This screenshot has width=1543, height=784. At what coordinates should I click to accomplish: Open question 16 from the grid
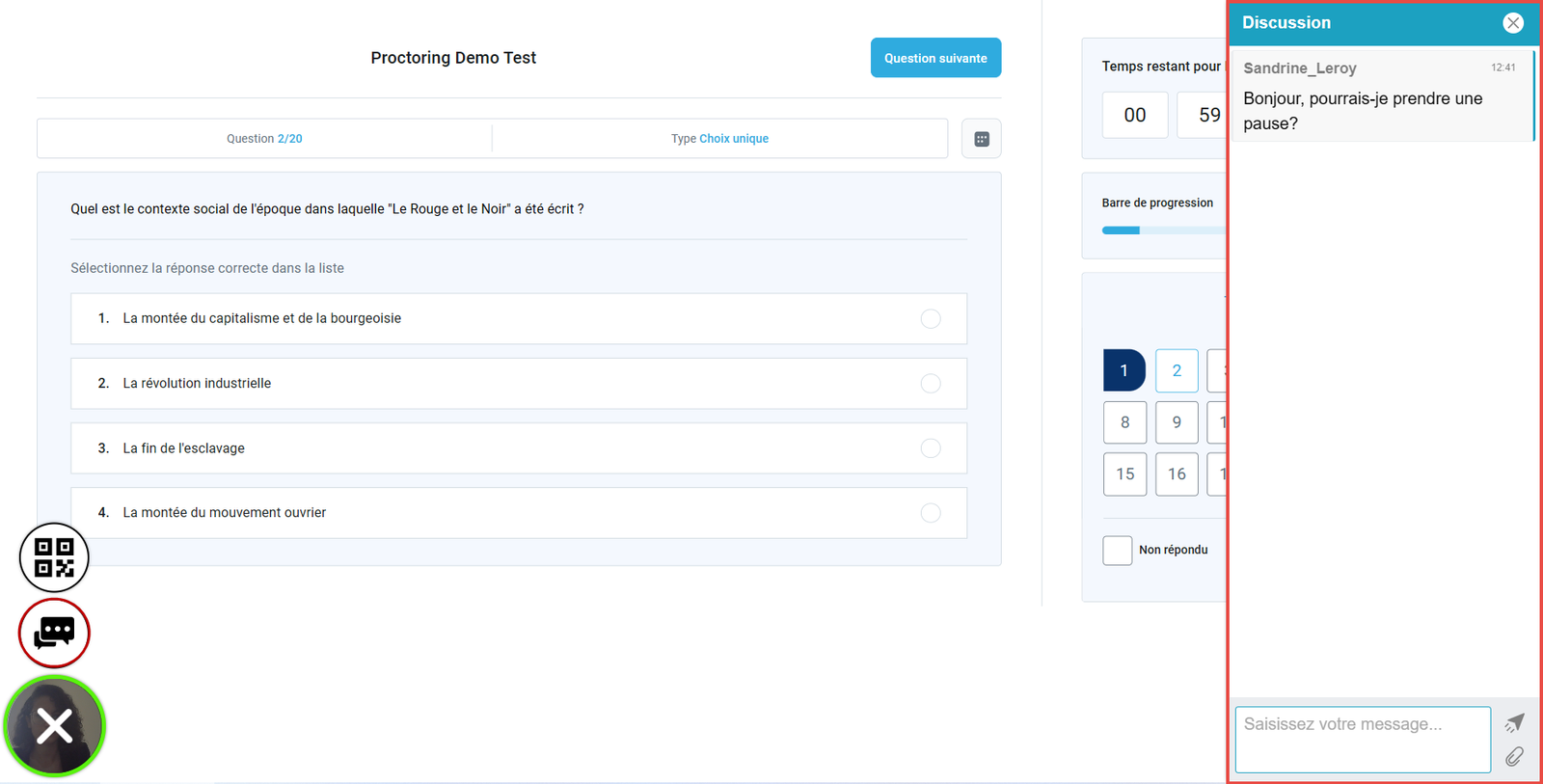coord(1176,474)
